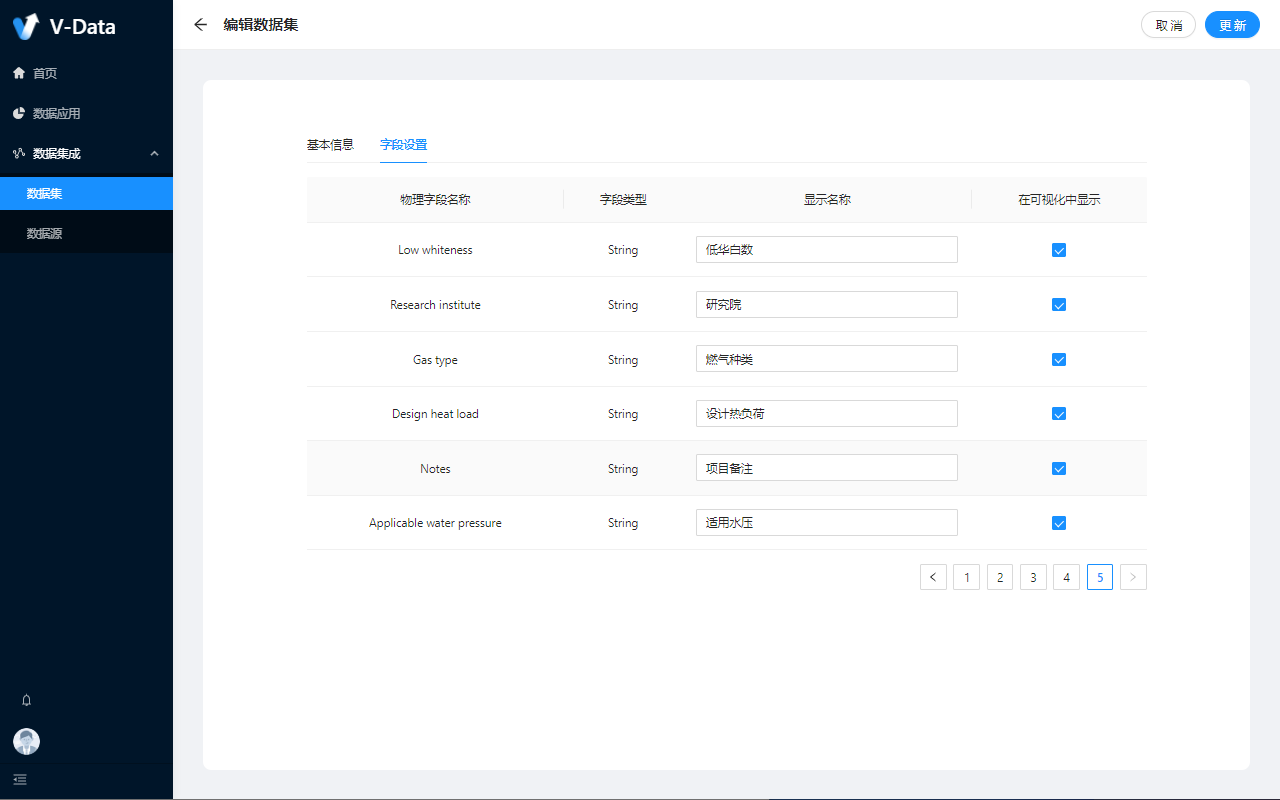
Task: Switch to the 基本信息 tab
Action: tap(330, 145)
